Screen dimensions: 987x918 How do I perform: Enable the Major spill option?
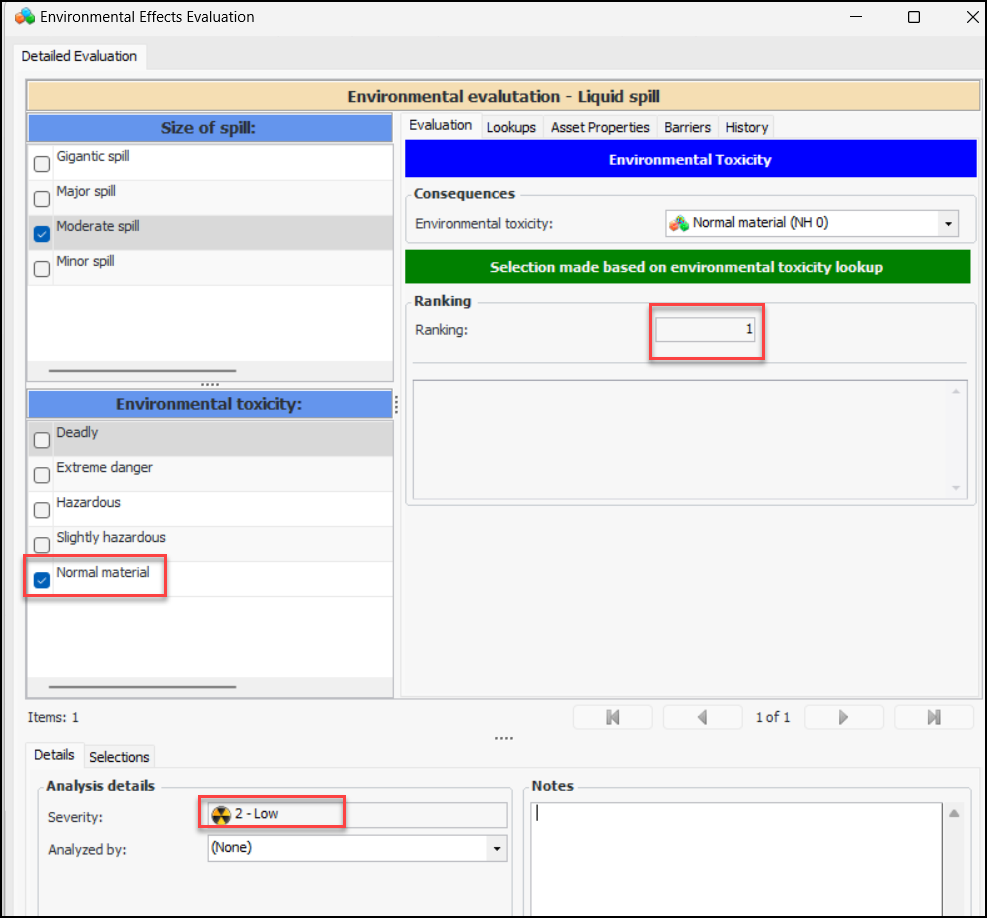pyautogui.click(x=42, y=199)
